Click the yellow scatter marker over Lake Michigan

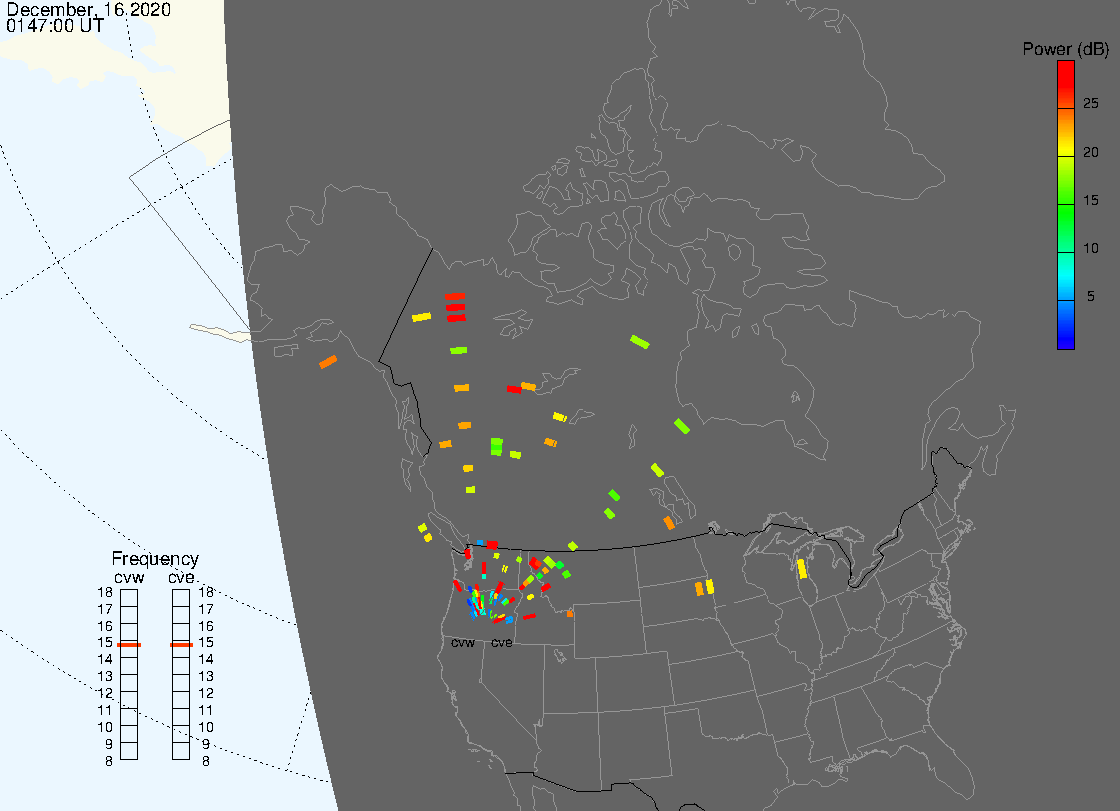[802, 569]
